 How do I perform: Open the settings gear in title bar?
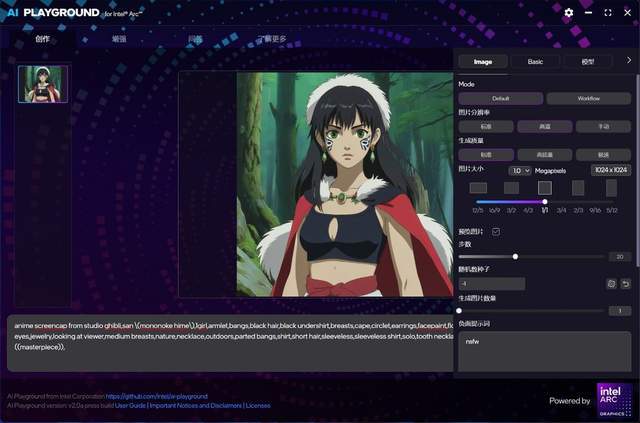point(569,13)
